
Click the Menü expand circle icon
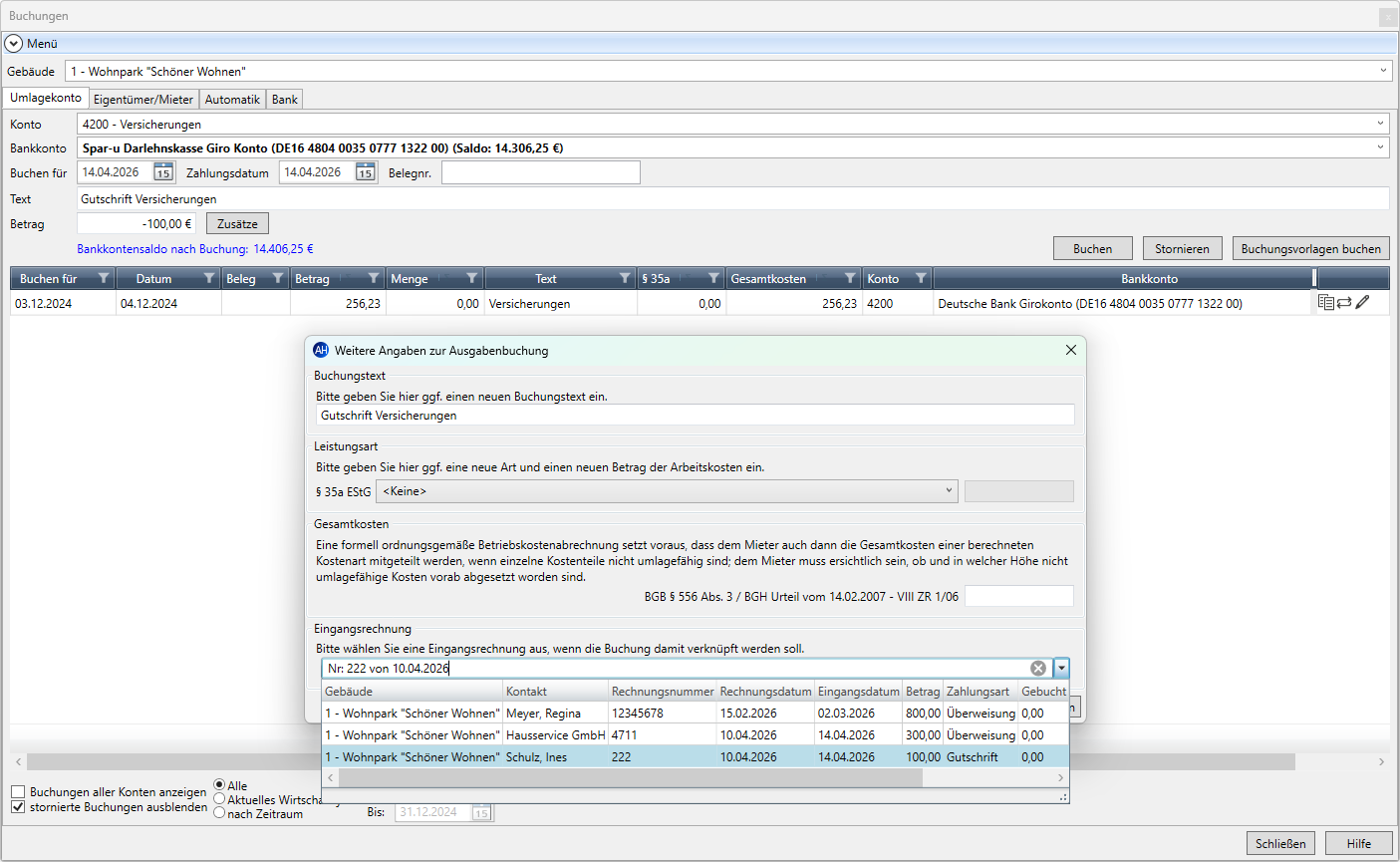(14, 44)
